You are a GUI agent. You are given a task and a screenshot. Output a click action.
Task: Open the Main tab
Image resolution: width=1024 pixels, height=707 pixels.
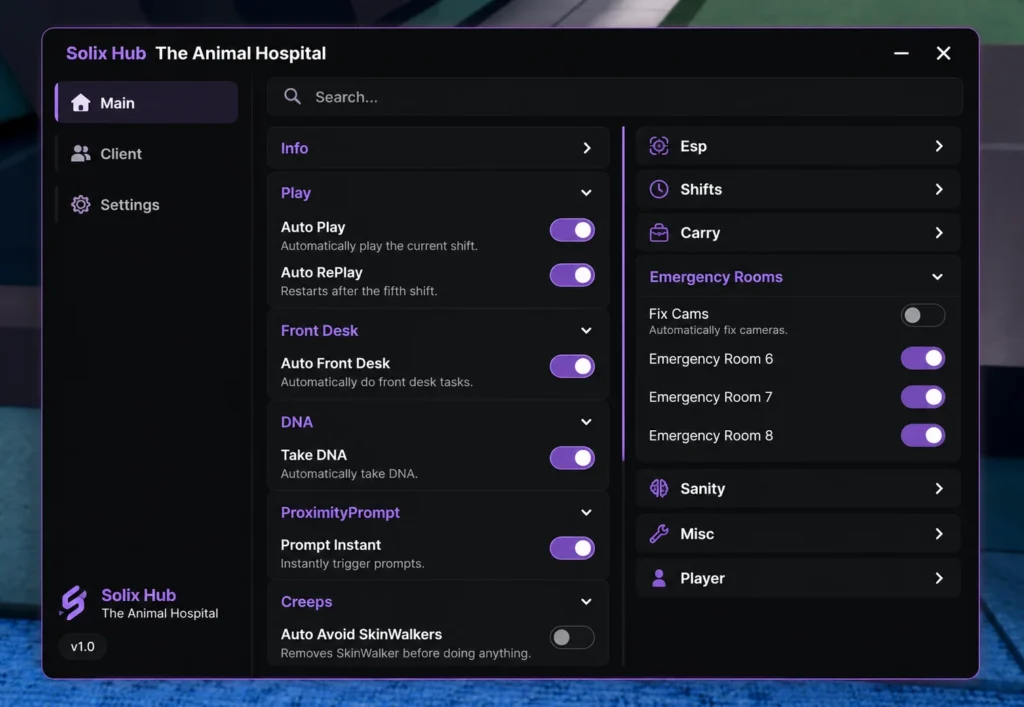147,102
